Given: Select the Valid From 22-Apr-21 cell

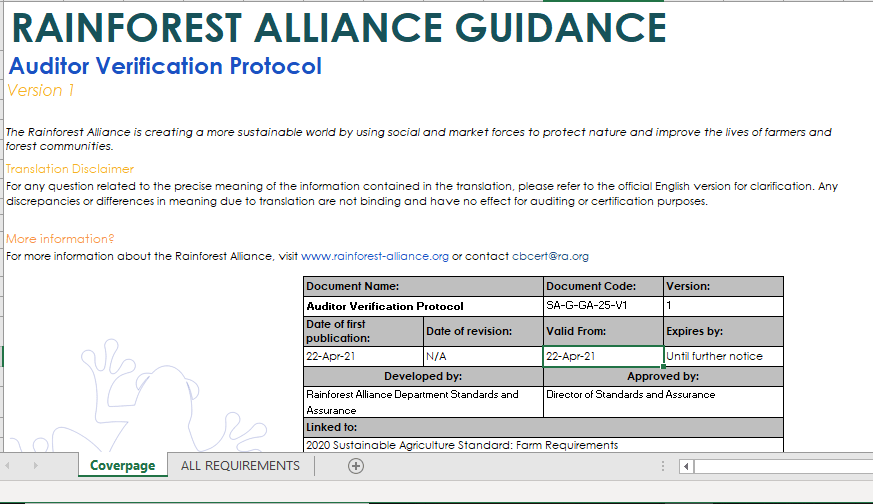Looking at the screenshot, I should pyautogui.click(x=603, y=356).
